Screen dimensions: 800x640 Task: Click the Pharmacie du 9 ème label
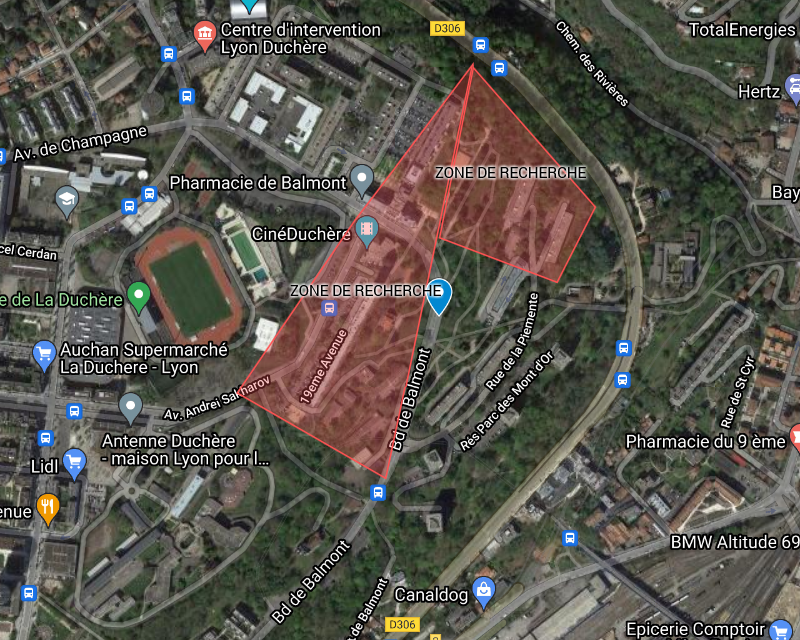point(705,441)
